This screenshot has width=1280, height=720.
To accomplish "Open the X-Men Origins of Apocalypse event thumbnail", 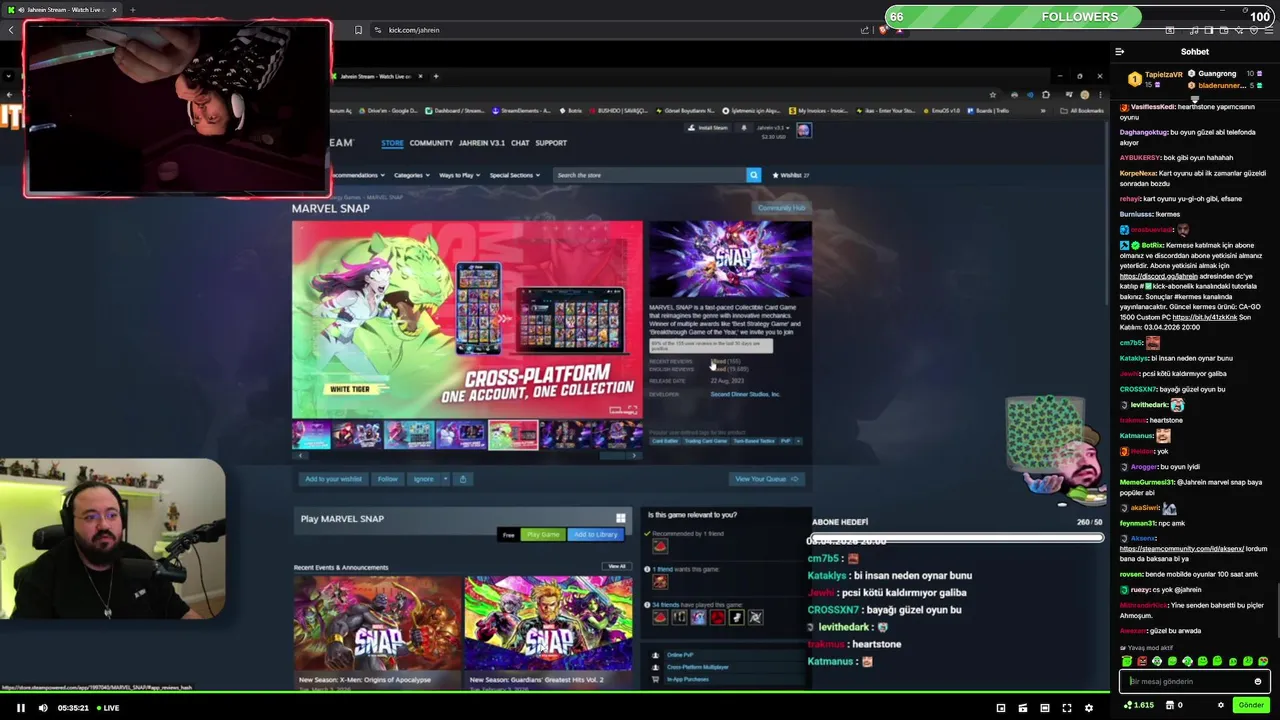I will pos(377,622).
